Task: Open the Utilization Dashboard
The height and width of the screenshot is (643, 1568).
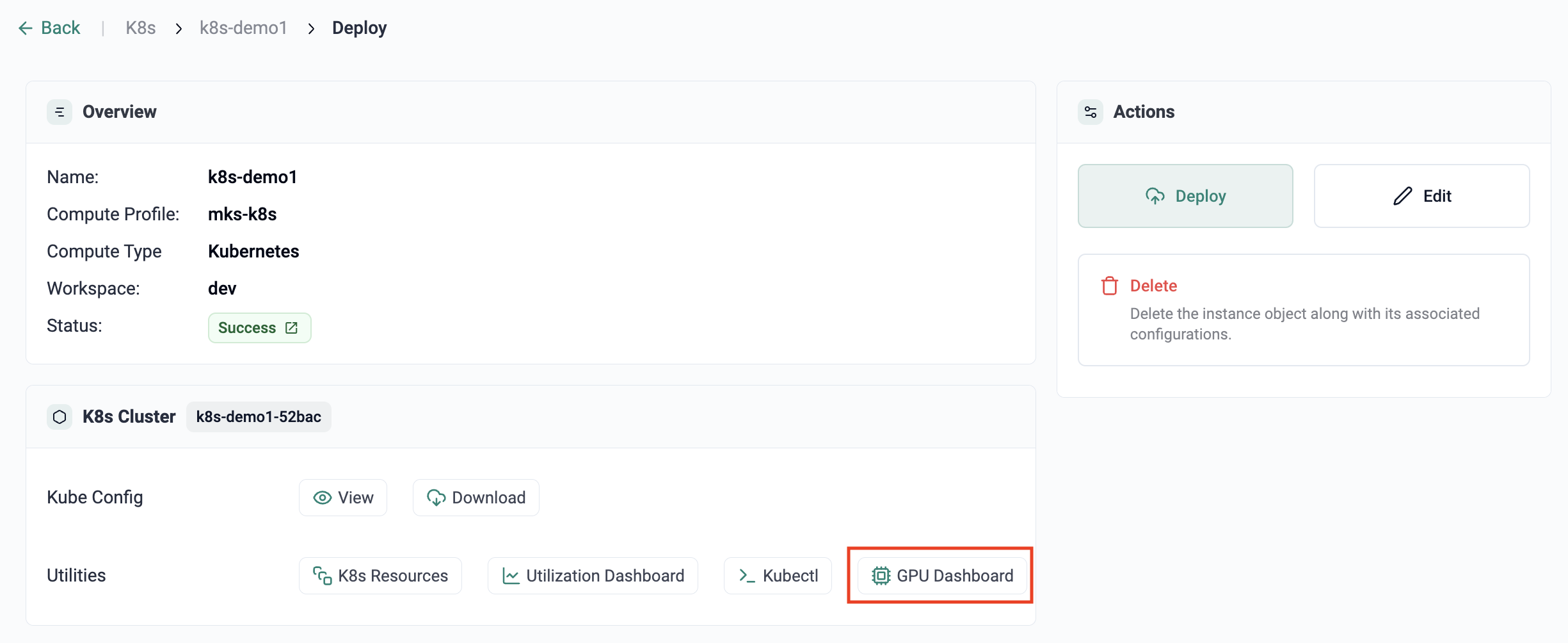Action: pos(593,576)
